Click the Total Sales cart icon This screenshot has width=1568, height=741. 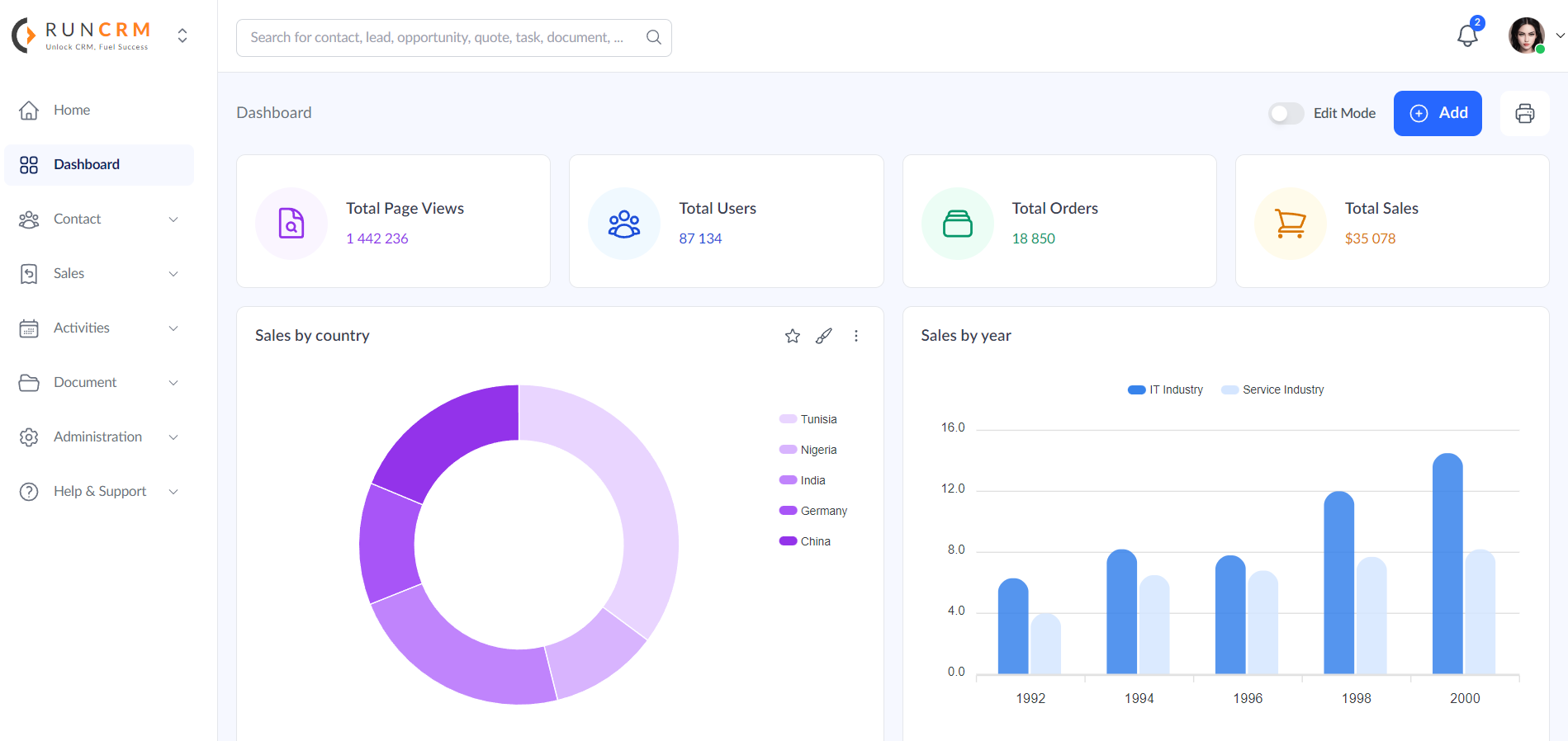tap(1290, 224)
